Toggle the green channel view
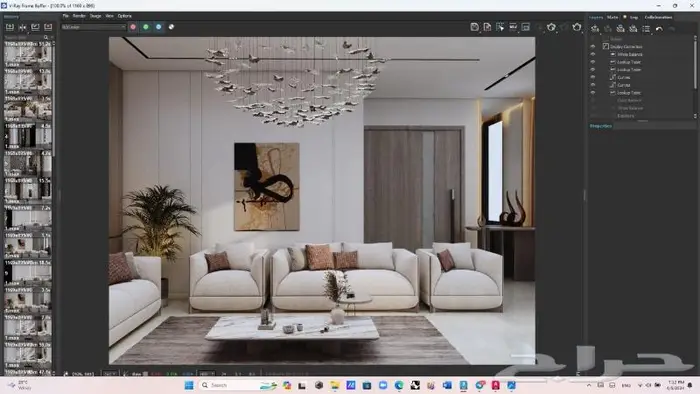700x394 pixels. [146, 27]
